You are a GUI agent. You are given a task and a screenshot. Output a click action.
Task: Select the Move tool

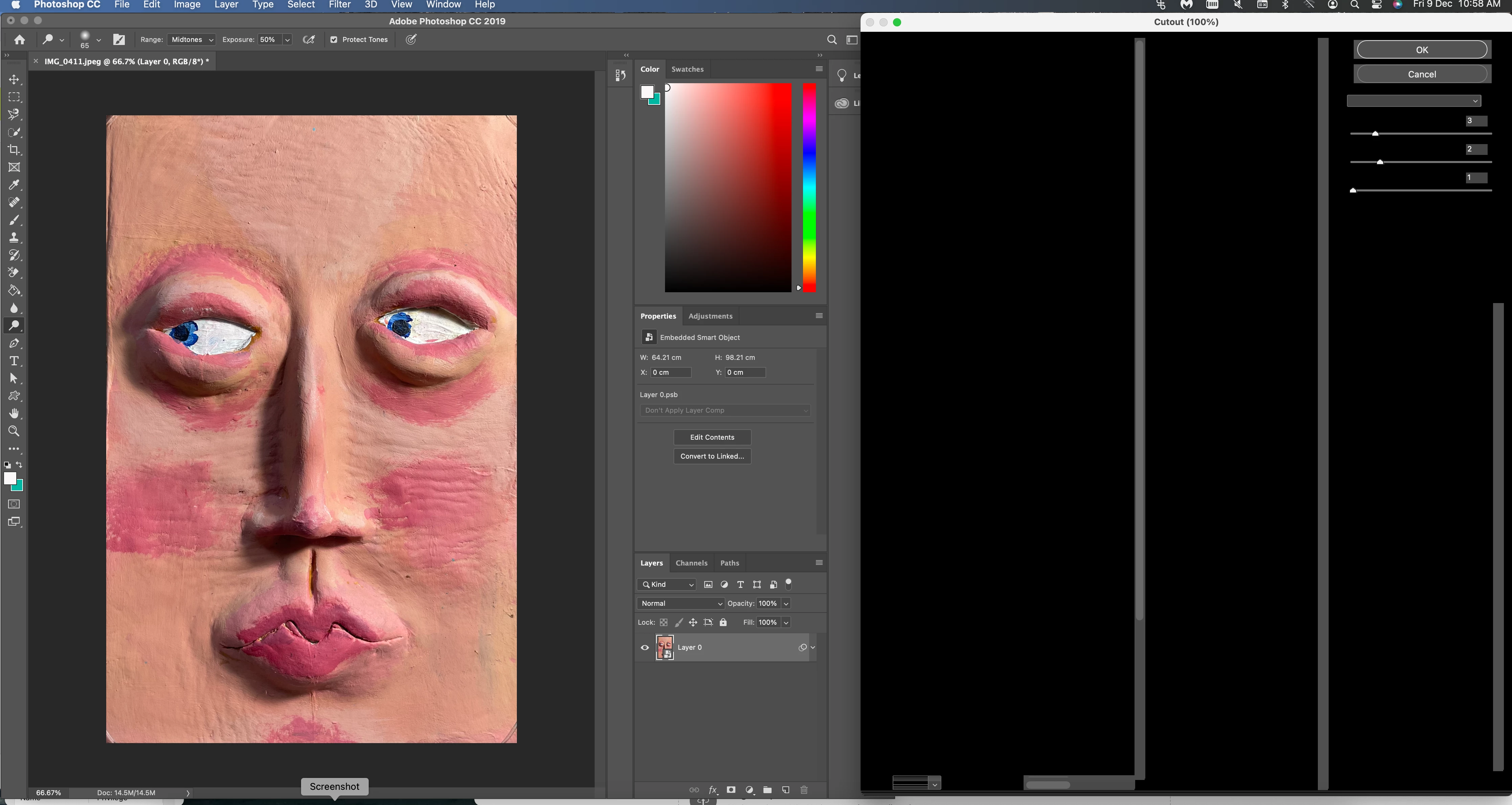[x=14, y=79]
